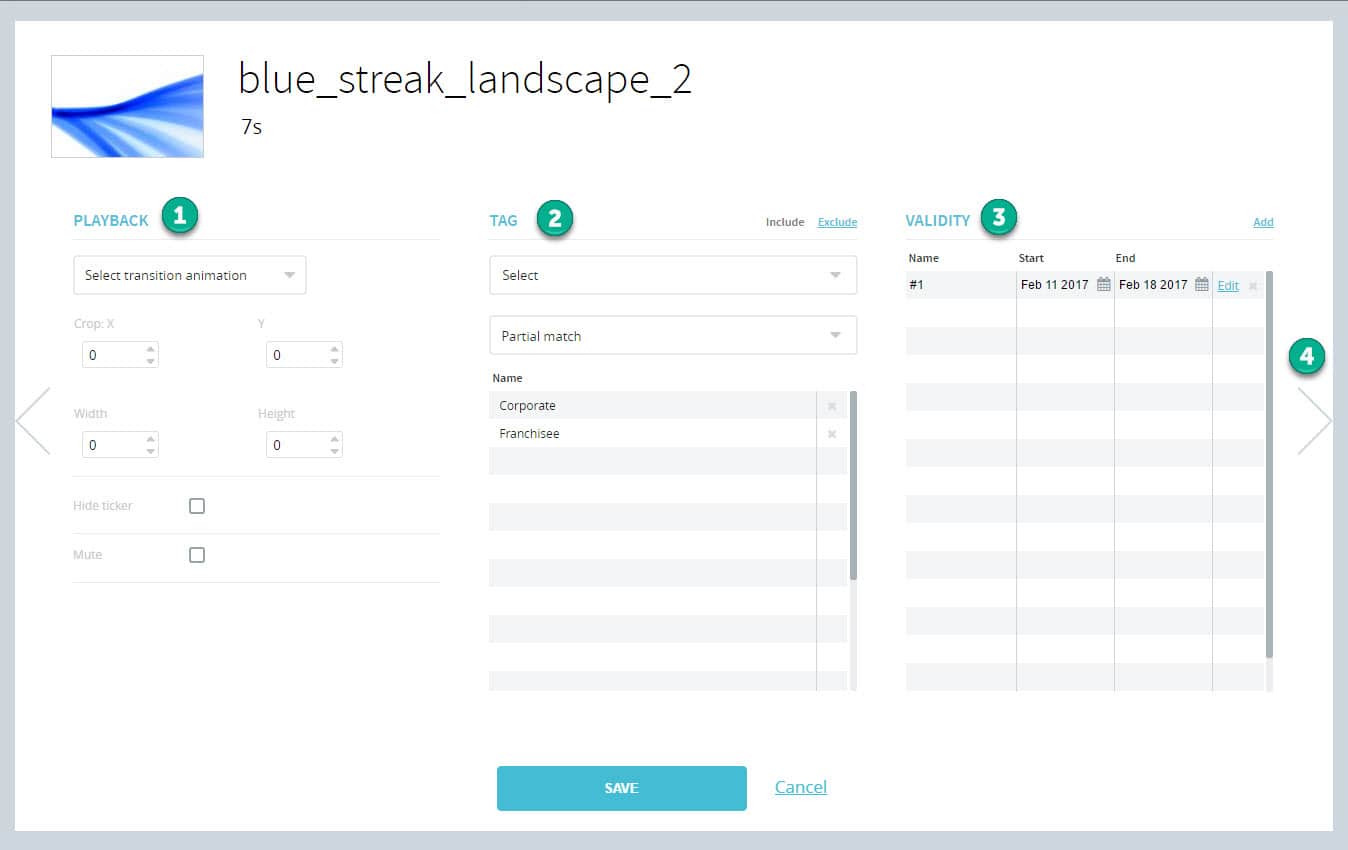Add a new validity period

pos(1263,222)
